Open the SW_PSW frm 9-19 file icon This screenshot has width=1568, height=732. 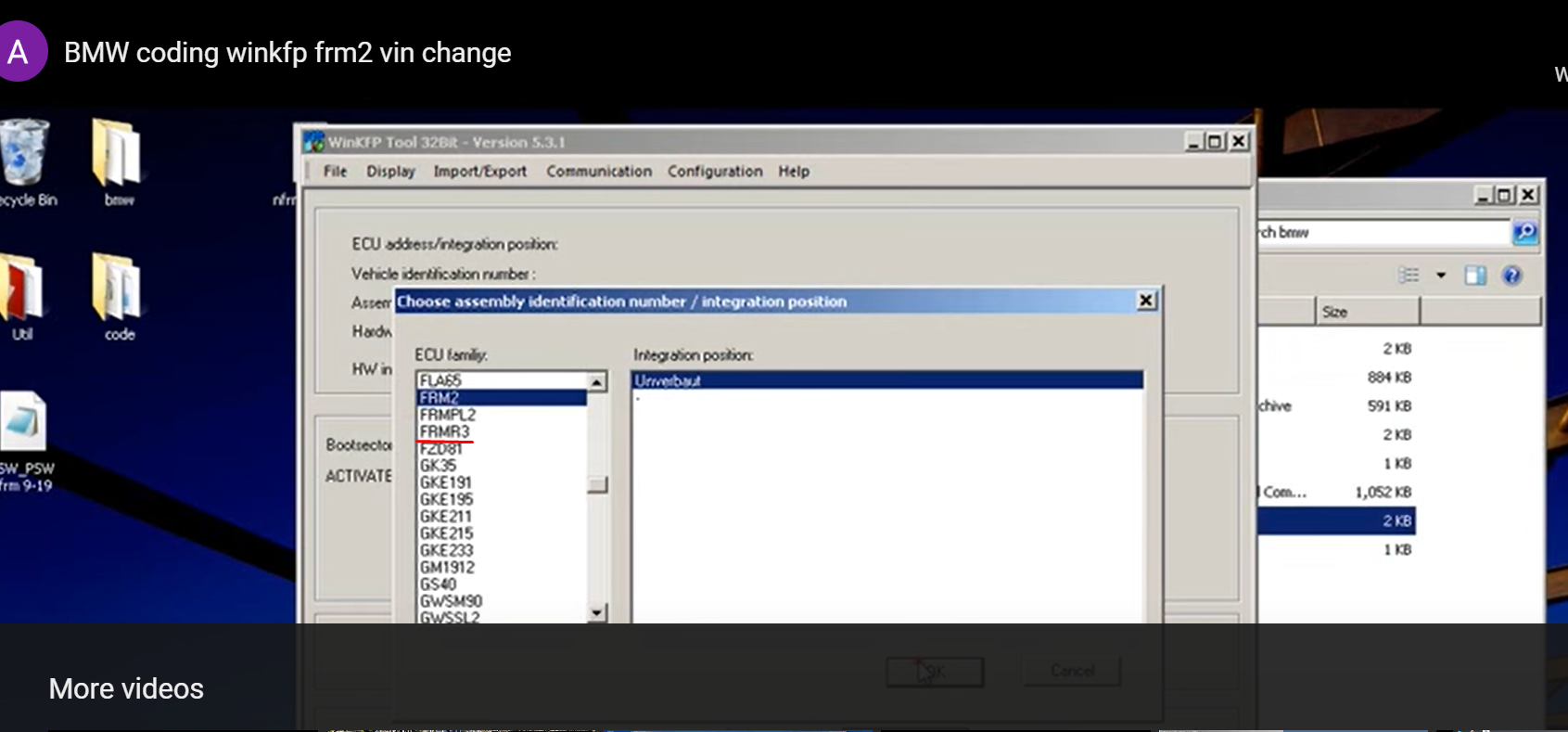(25, 441)
